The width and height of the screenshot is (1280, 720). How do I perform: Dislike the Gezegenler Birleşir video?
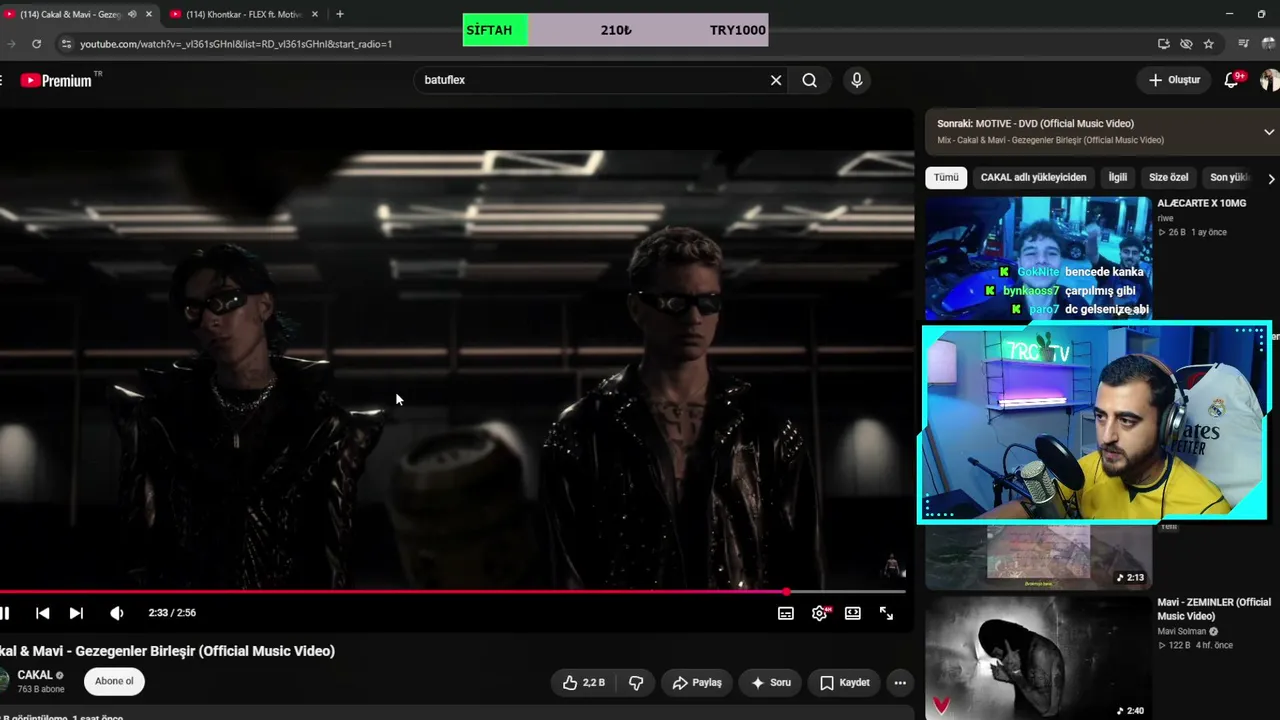(636, 683)
